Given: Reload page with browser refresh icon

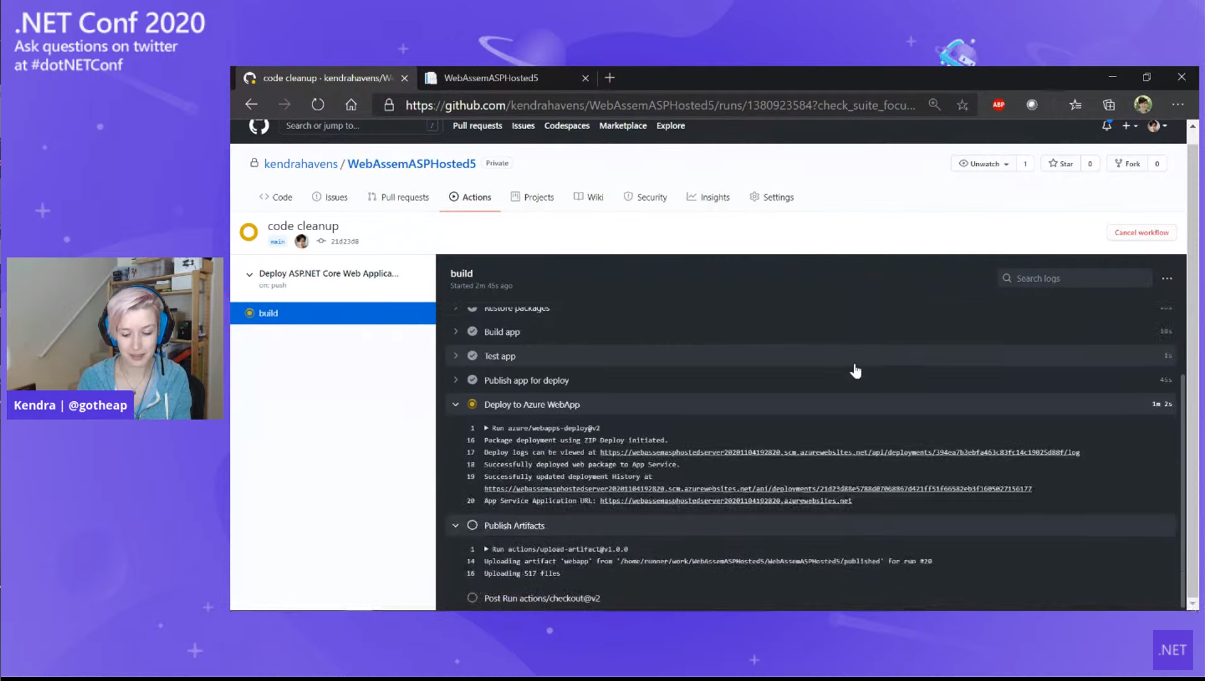Looking at the screenshot, I should click(x=318, y=105).
